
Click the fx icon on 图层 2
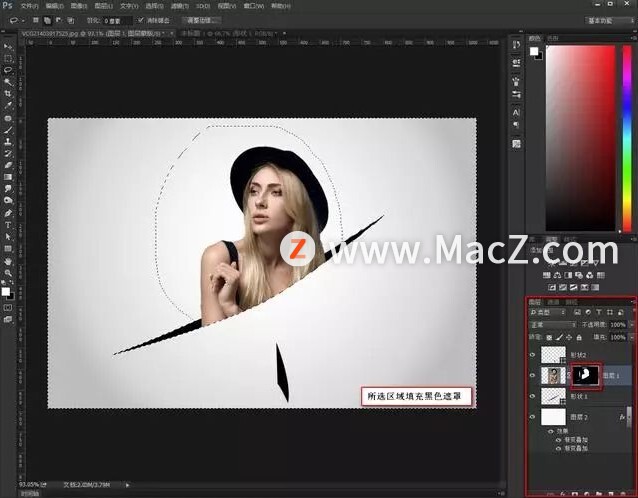point(622,417)
